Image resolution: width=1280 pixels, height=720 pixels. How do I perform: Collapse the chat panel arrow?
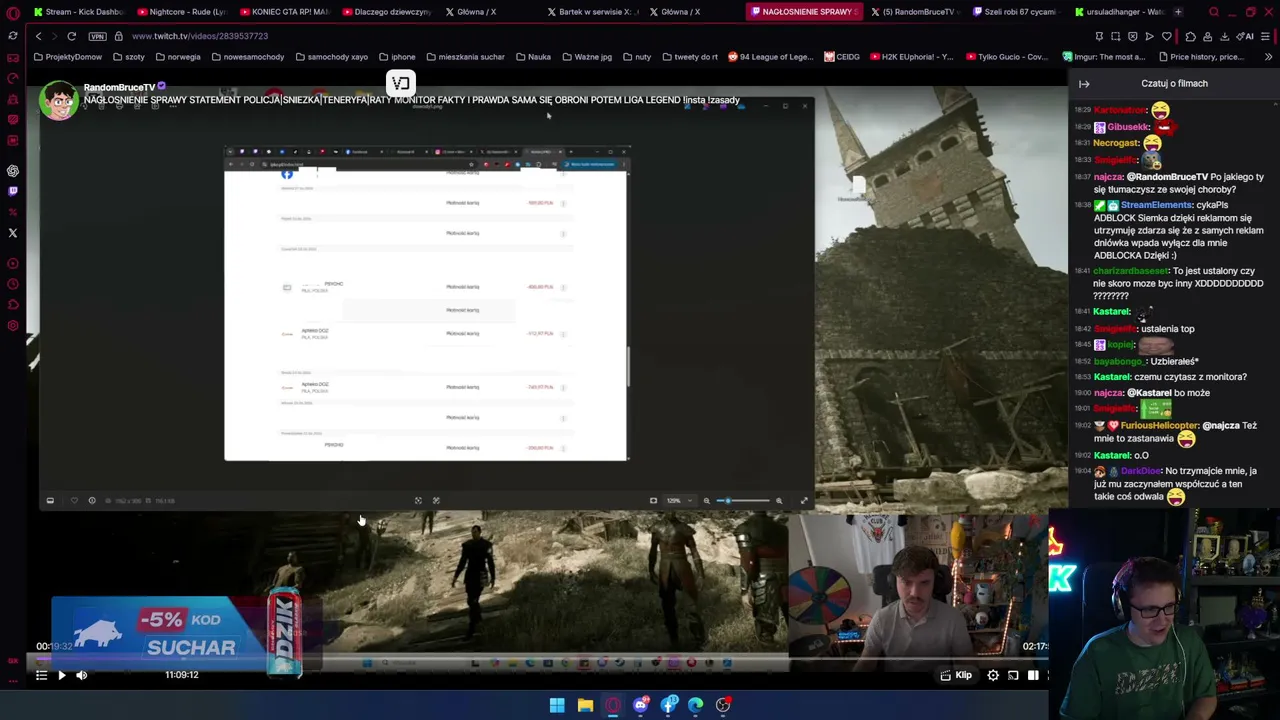[1084, 84]
